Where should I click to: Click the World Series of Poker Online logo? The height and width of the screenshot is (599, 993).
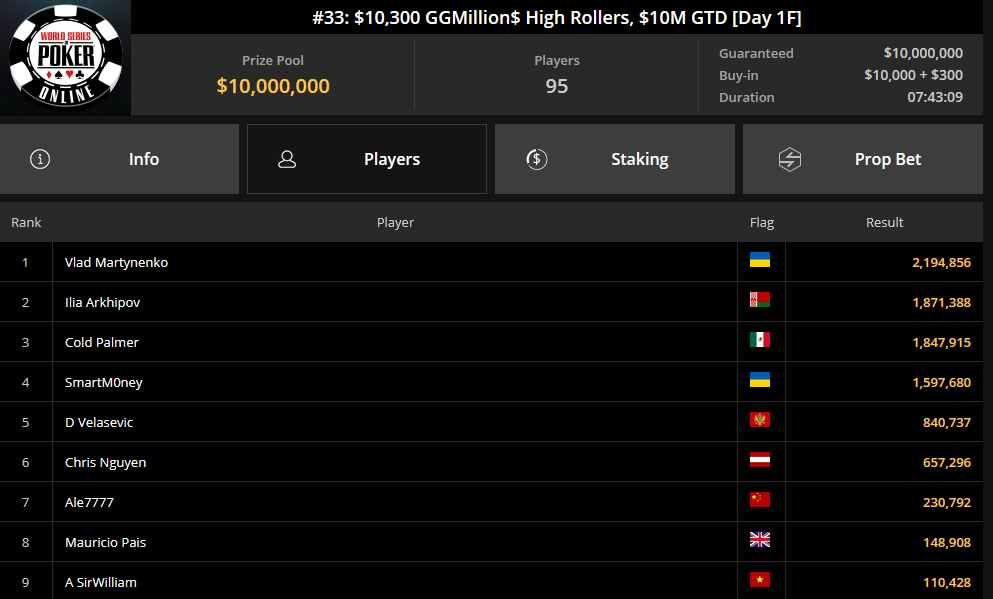click(65, 57)
